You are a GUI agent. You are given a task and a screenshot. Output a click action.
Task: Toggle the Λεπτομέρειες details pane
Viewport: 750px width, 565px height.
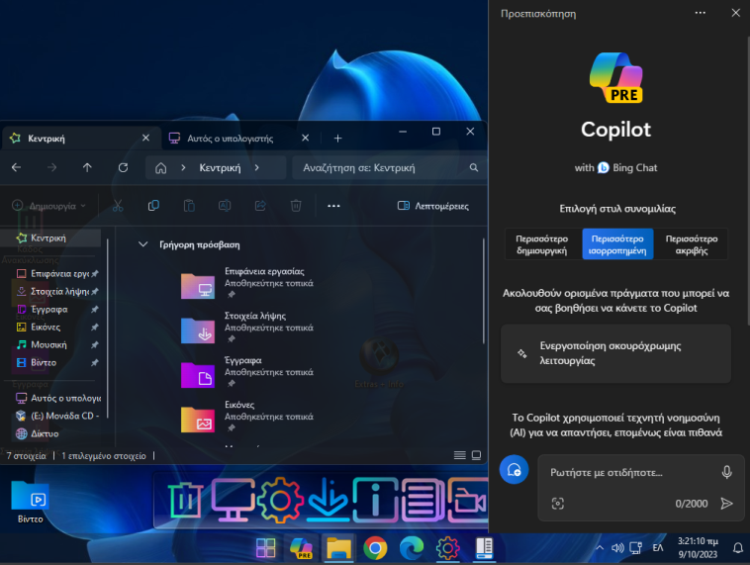433,206
